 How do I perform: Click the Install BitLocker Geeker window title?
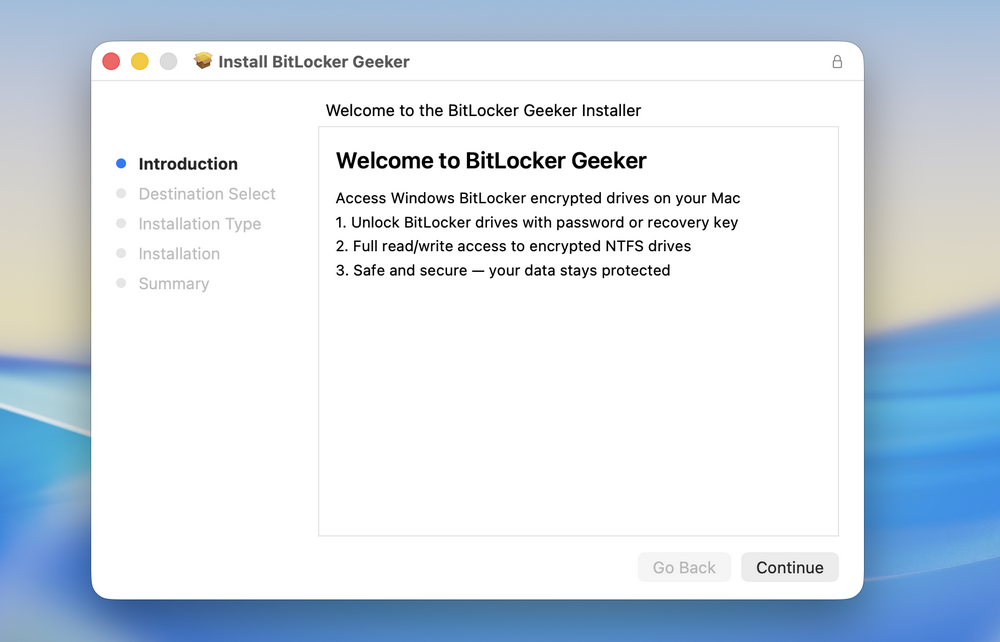316,61
